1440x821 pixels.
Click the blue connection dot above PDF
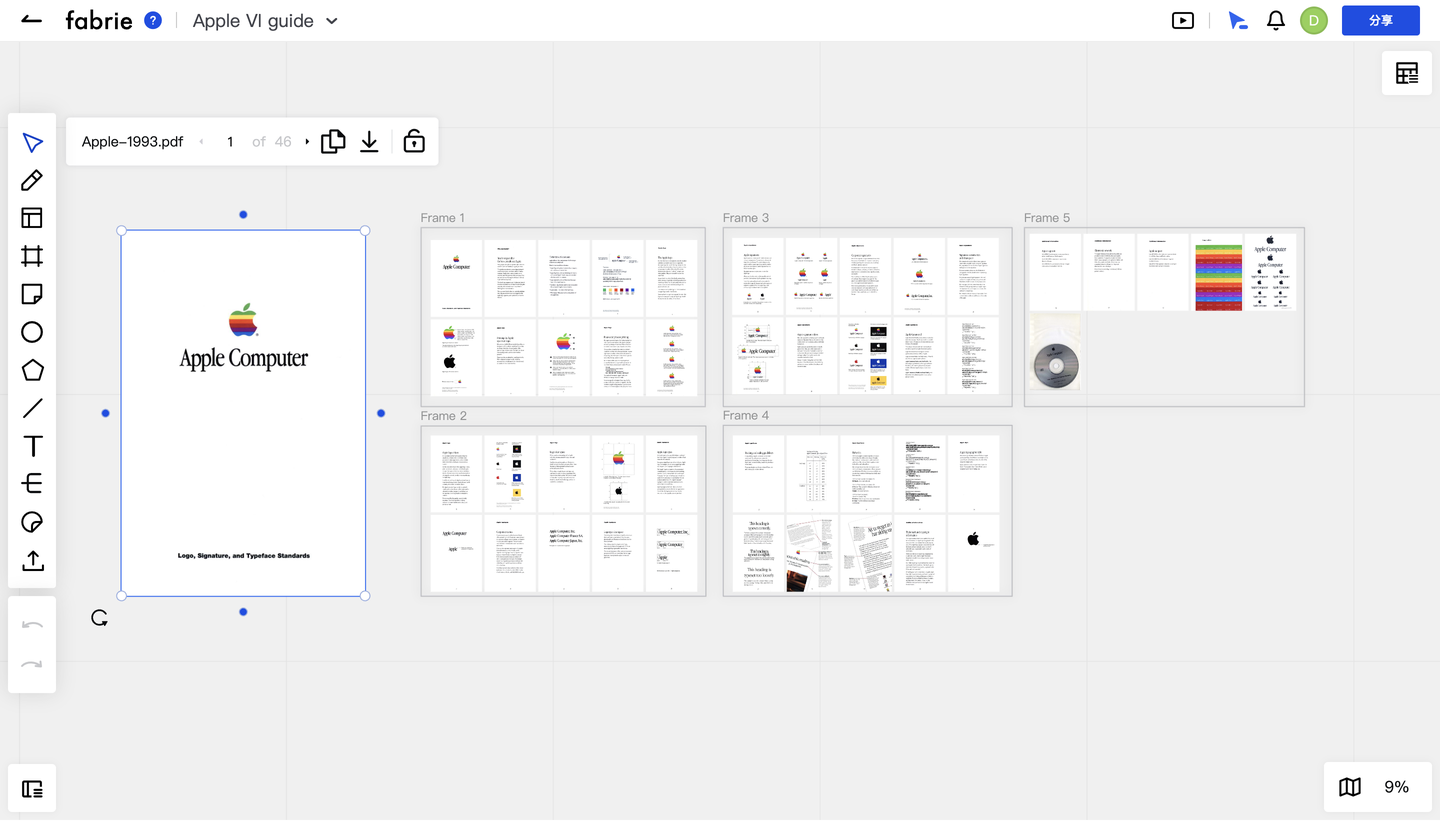pyautogui.click(x=243, y=215)
